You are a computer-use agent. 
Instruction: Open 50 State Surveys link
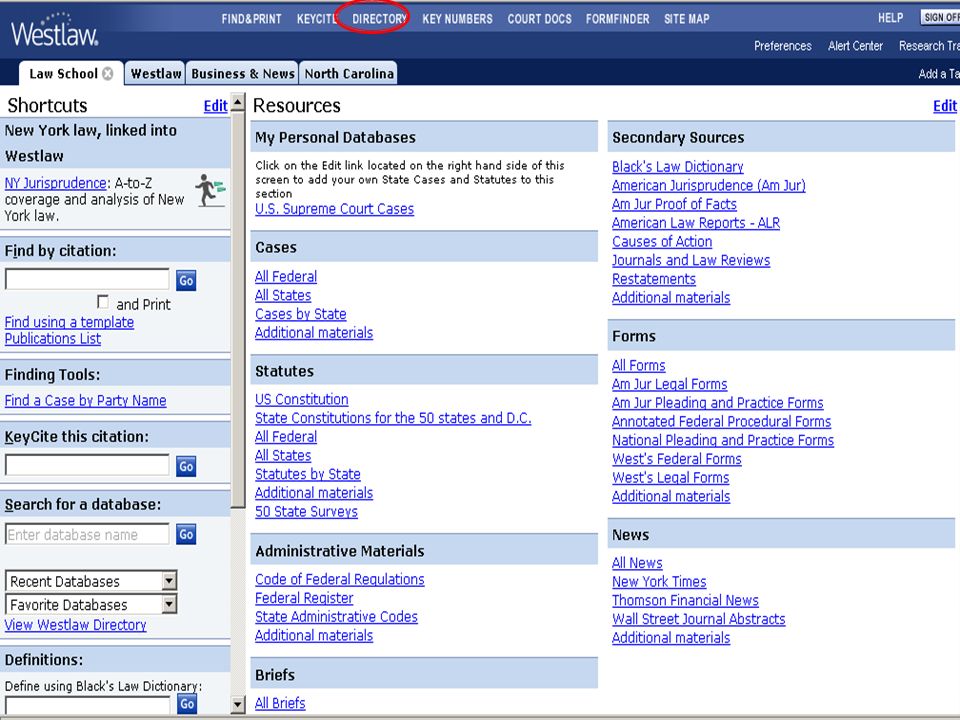tap(306, 512)
